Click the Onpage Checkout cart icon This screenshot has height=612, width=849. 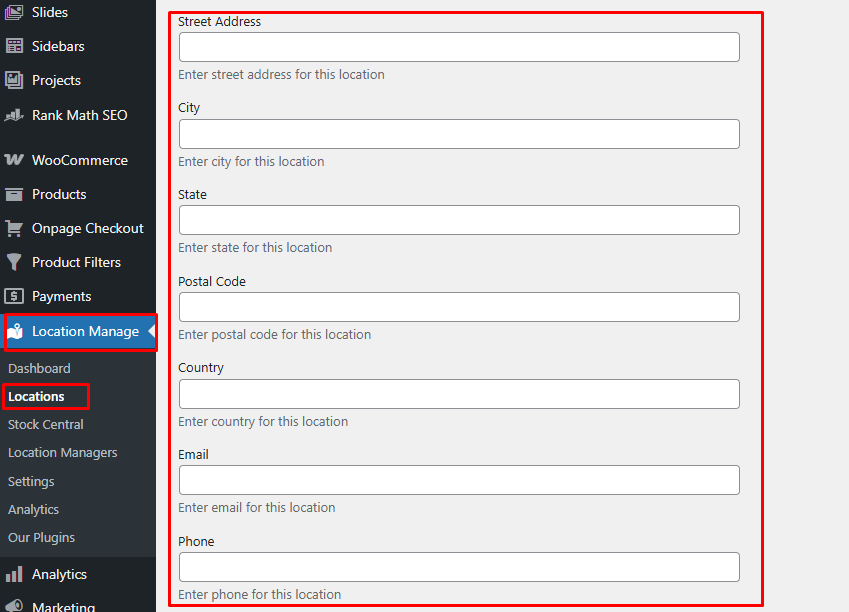(14, 228)
